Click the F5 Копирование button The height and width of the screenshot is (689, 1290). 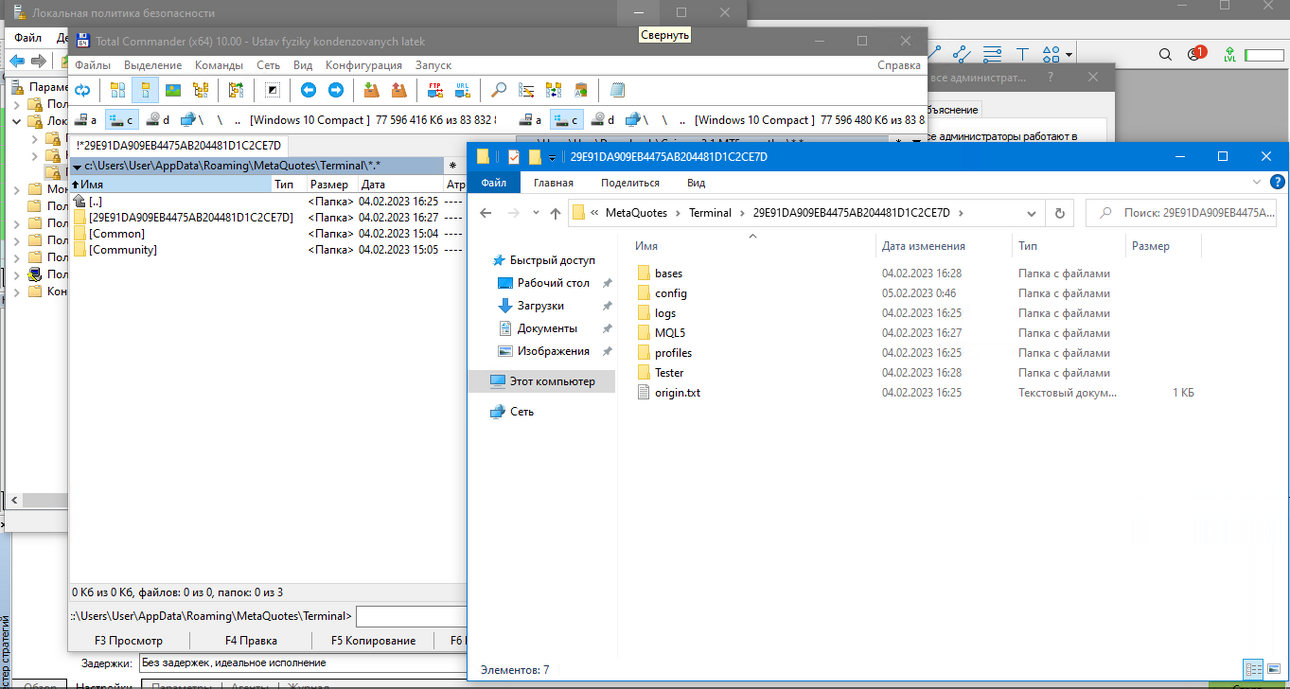[373, 640]
